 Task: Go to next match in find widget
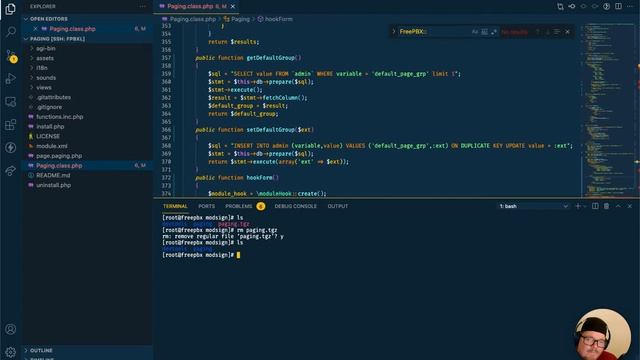coord(547,32)
